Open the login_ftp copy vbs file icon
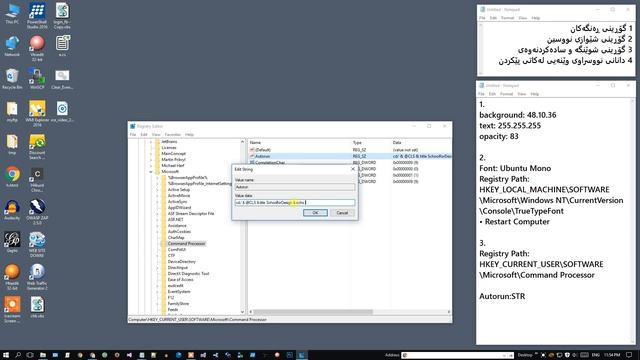This screenshot has height=360, width=640. coord(62,16)
